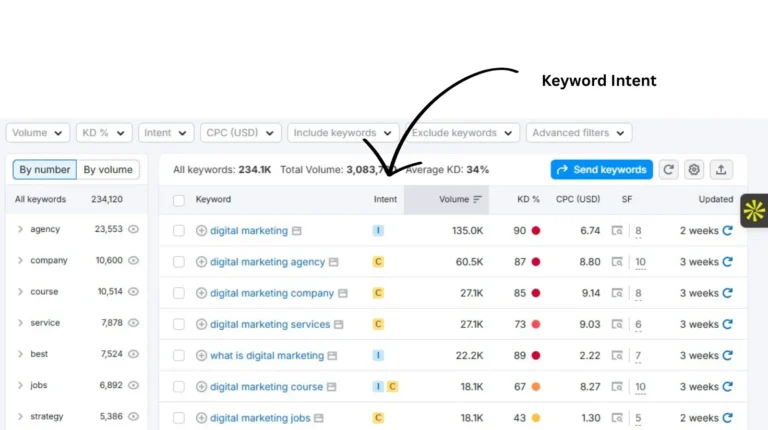The width and height of the screenshot is (768, 430).
Task: Click the yellow asterisk widget icon
Action: 754,211
